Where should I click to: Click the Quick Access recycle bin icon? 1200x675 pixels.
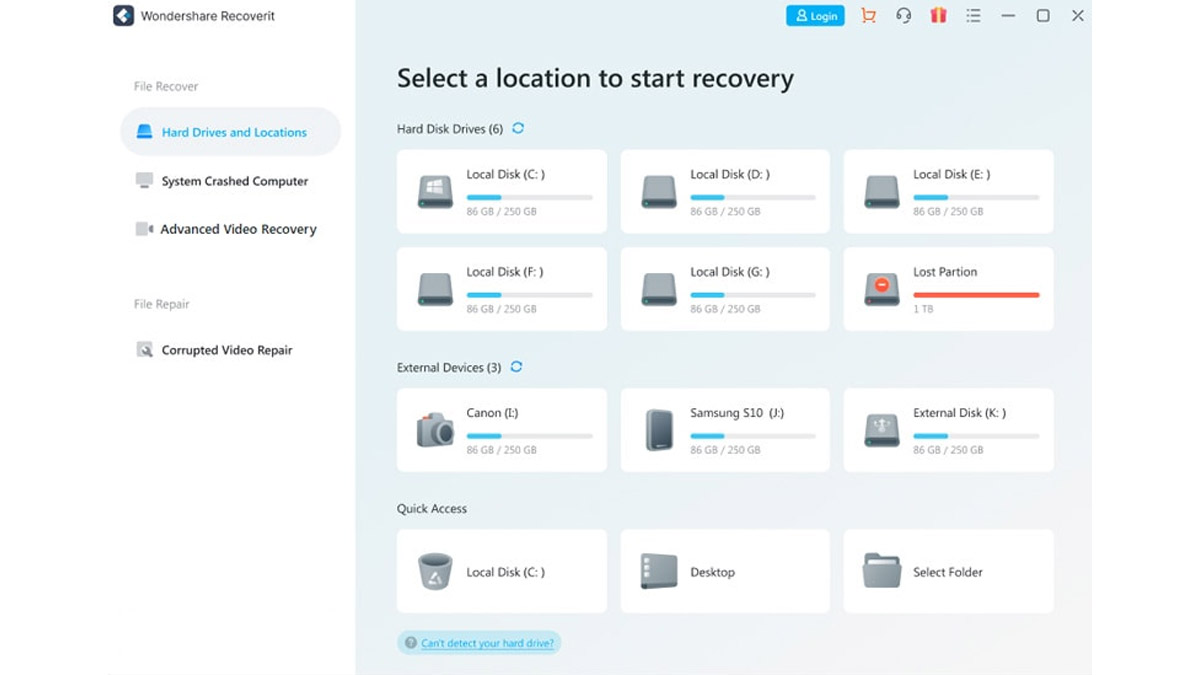[435, 572]
